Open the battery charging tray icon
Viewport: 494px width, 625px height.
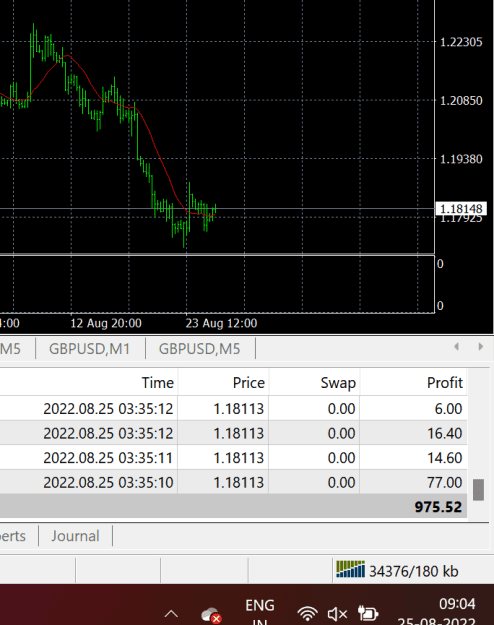click(368, 613)
